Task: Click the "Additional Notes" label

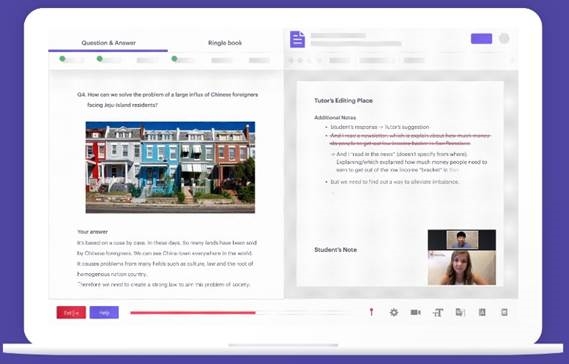Action: (335, 118)
